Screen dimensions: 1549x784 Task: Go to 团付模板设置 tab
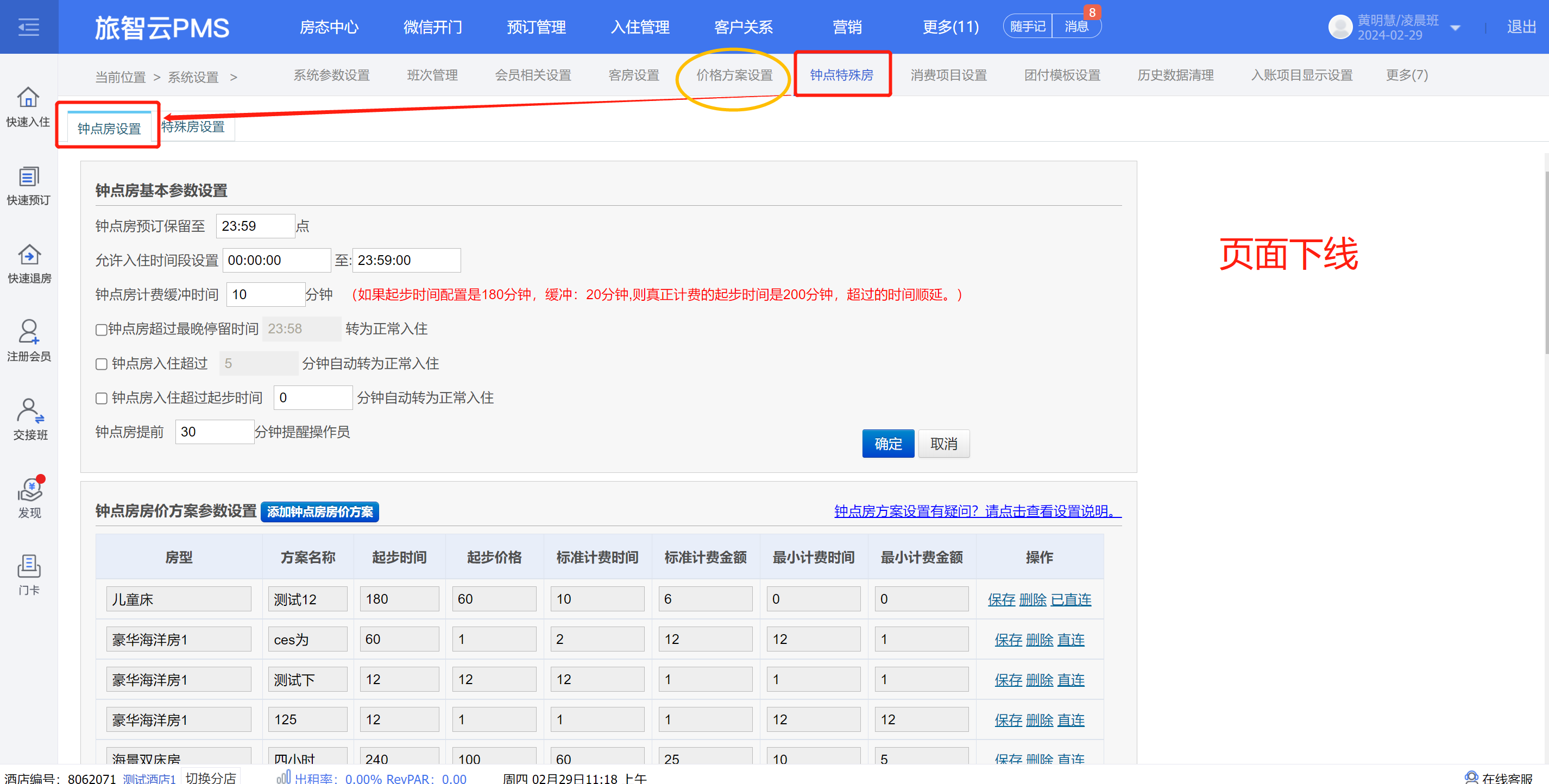click(x=1062, y=75)
